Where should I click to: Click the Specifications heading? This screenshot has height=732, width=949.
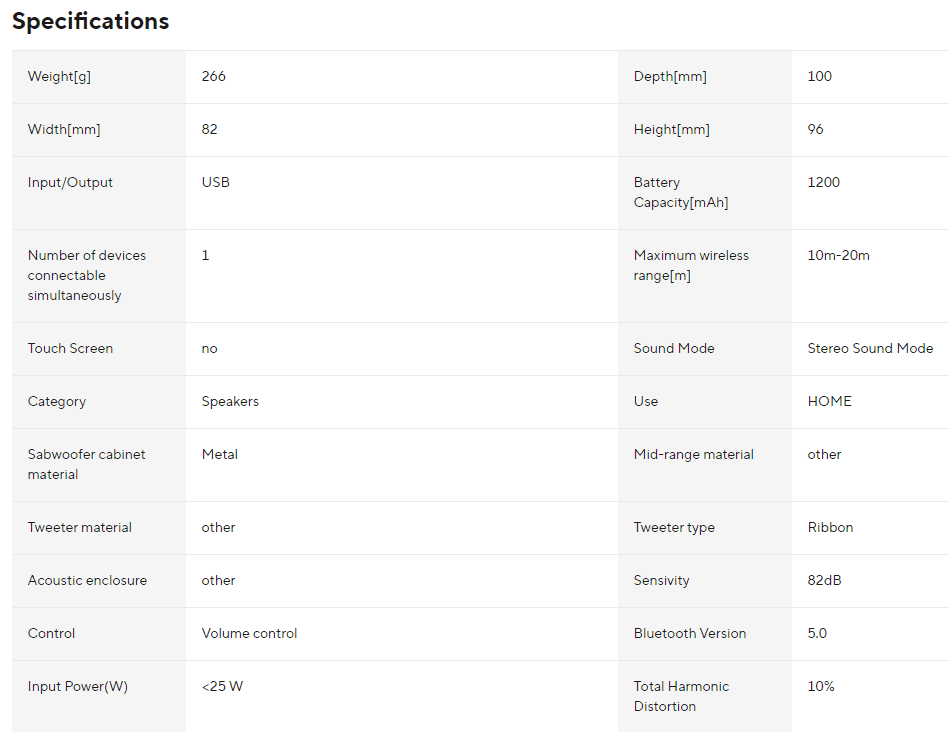pos(90,21)
